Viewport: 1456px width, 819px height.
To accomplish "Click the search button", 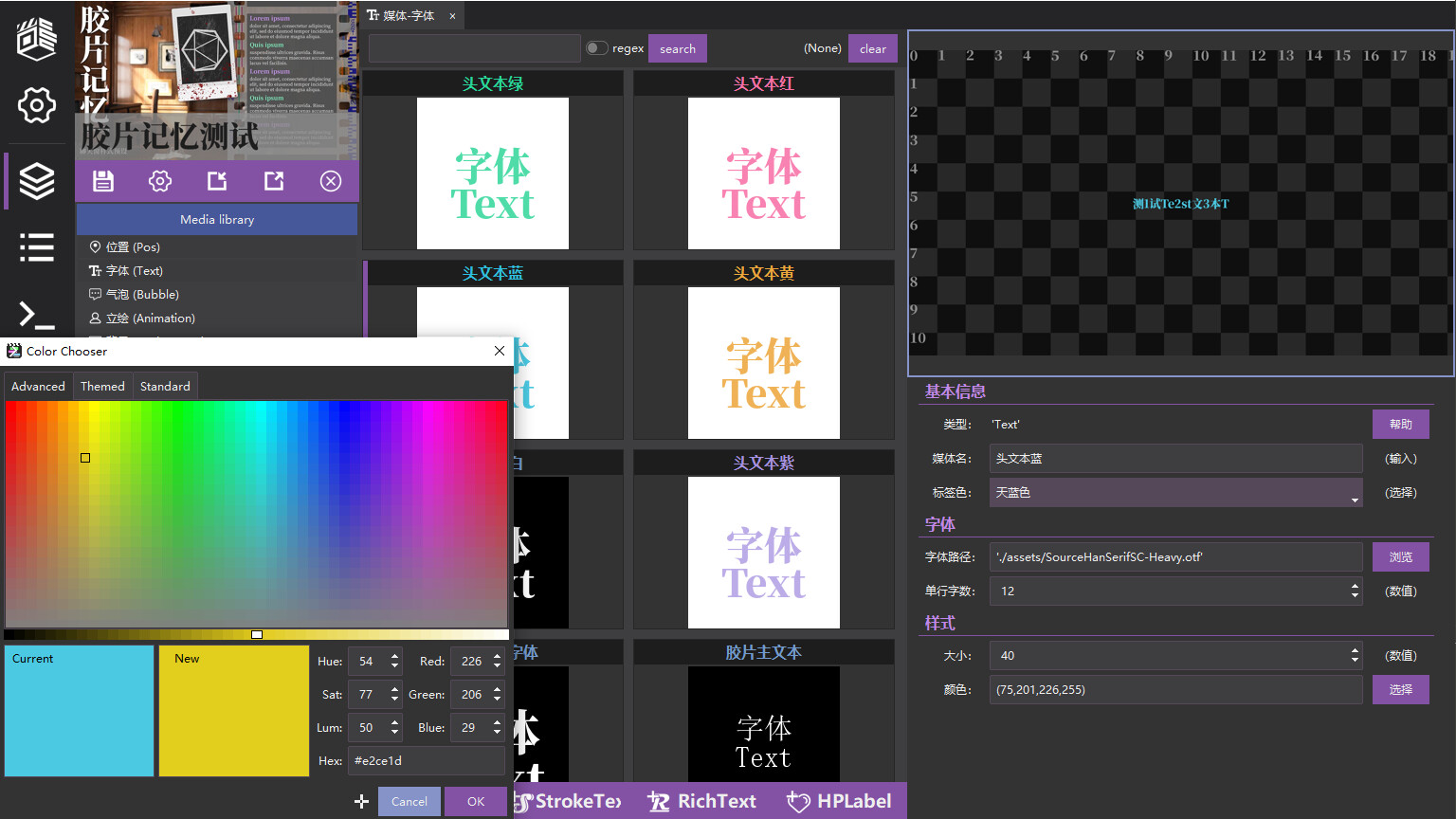I will click(677, 47).
